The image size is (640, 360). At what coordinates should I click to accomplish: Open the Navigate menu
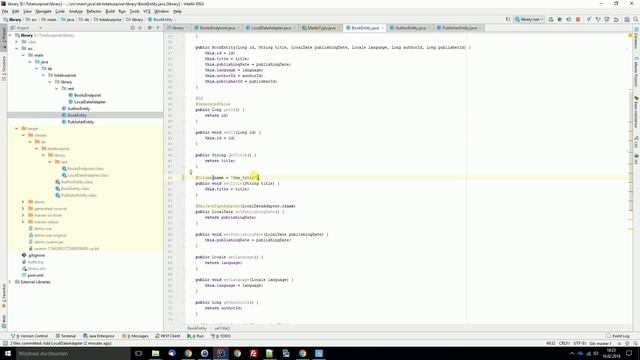[43, 11]
